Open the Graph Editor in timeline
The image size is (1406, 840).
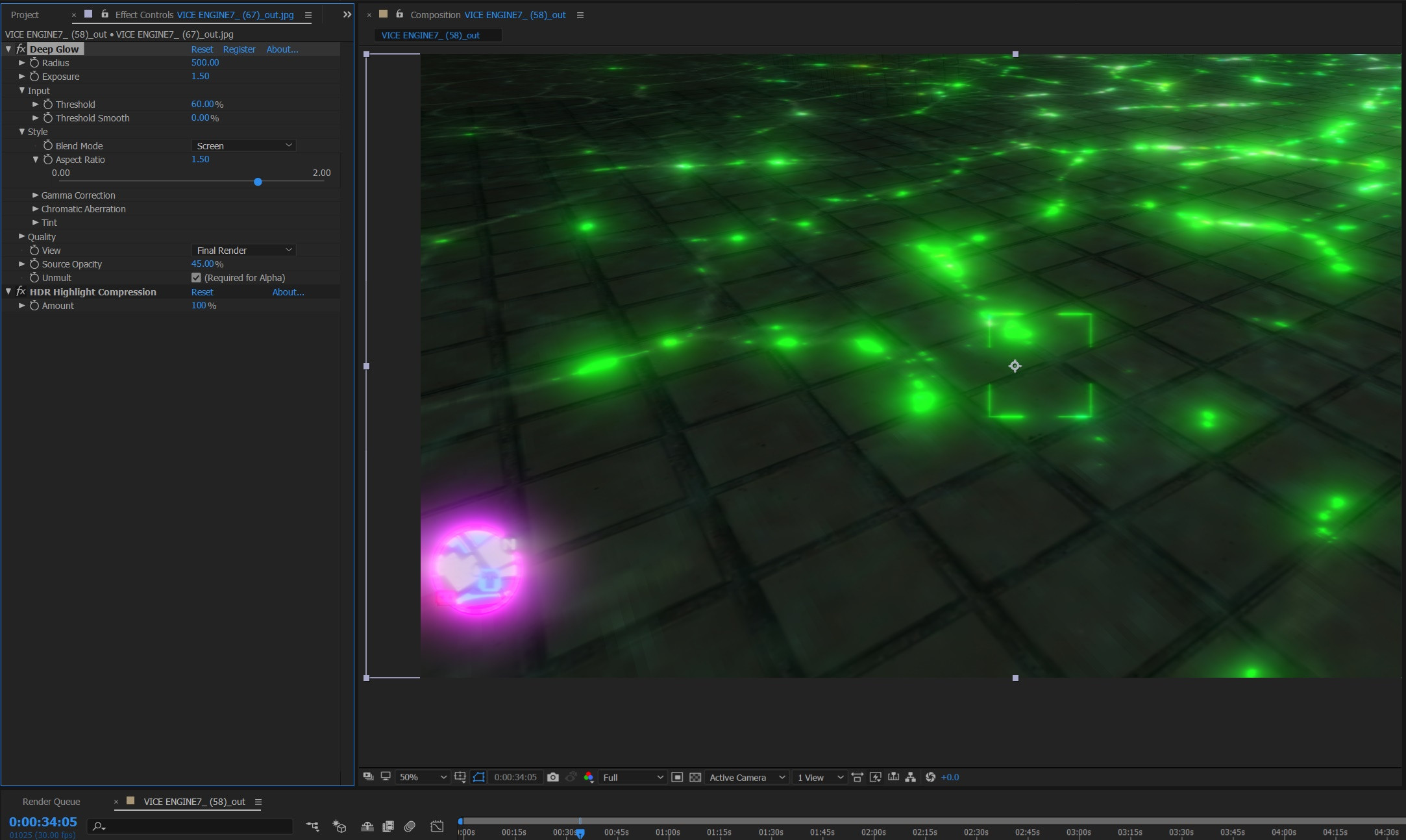pos(437,826)
